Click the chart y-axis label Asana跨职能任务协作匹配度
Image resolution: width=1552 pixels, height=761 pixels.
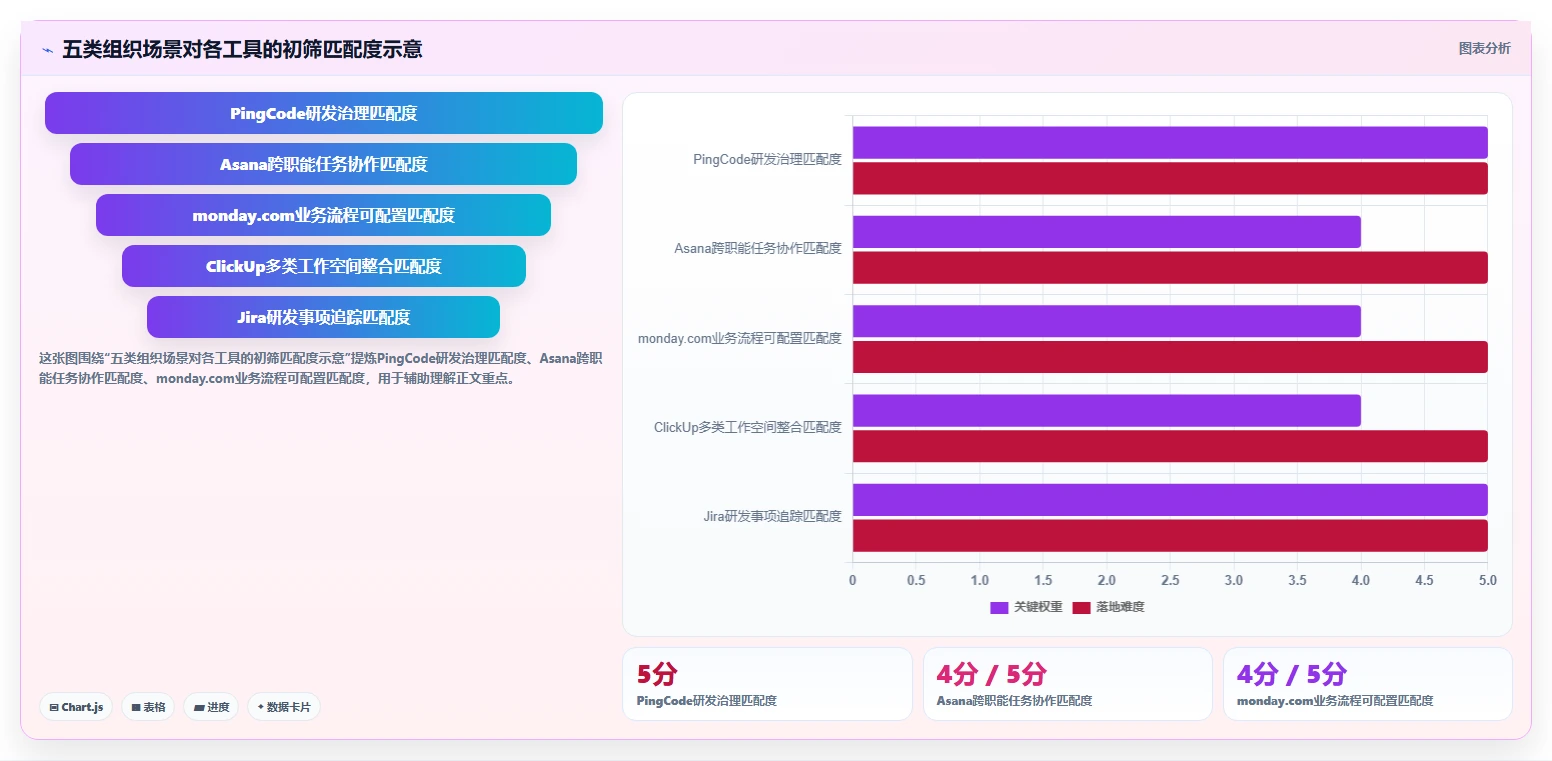tap(758, 249)
